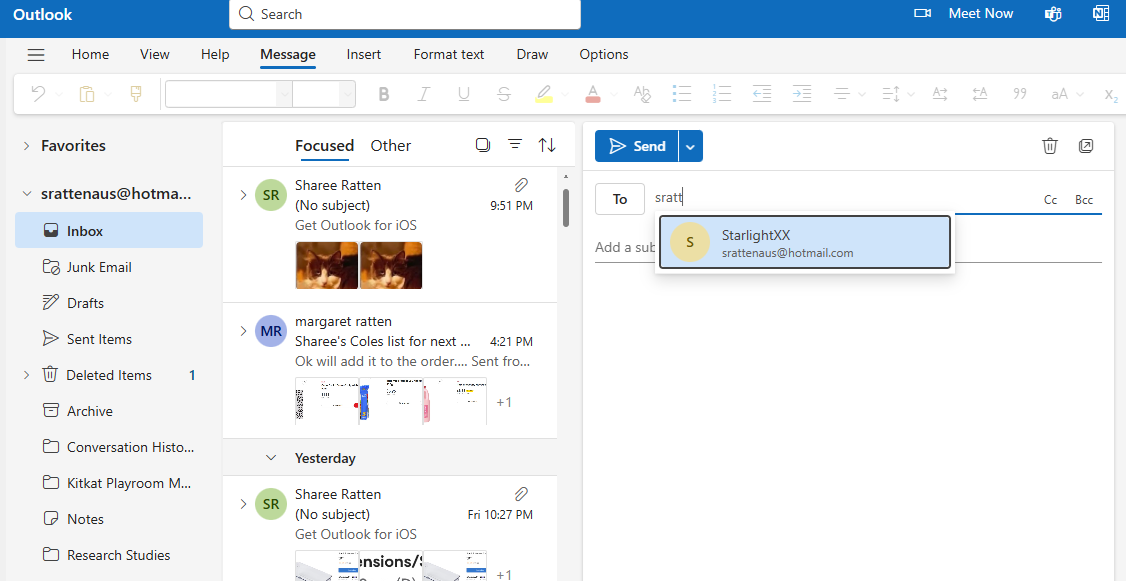Open the font name dropdown
Viewport: 1126px width, 581px height.
point(284,94)
